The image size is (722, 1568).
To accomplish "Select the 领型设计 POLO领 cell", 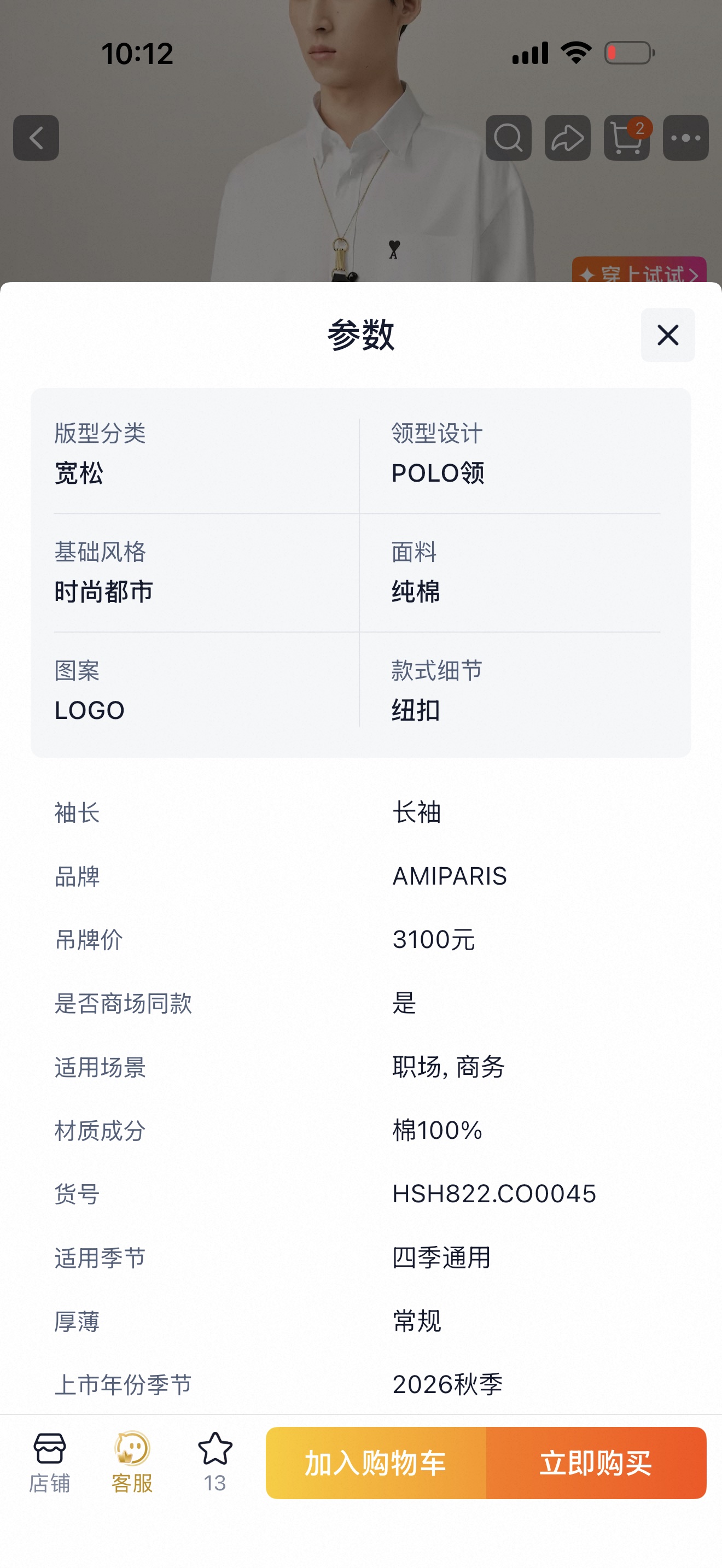I will (x=526, y=453).
